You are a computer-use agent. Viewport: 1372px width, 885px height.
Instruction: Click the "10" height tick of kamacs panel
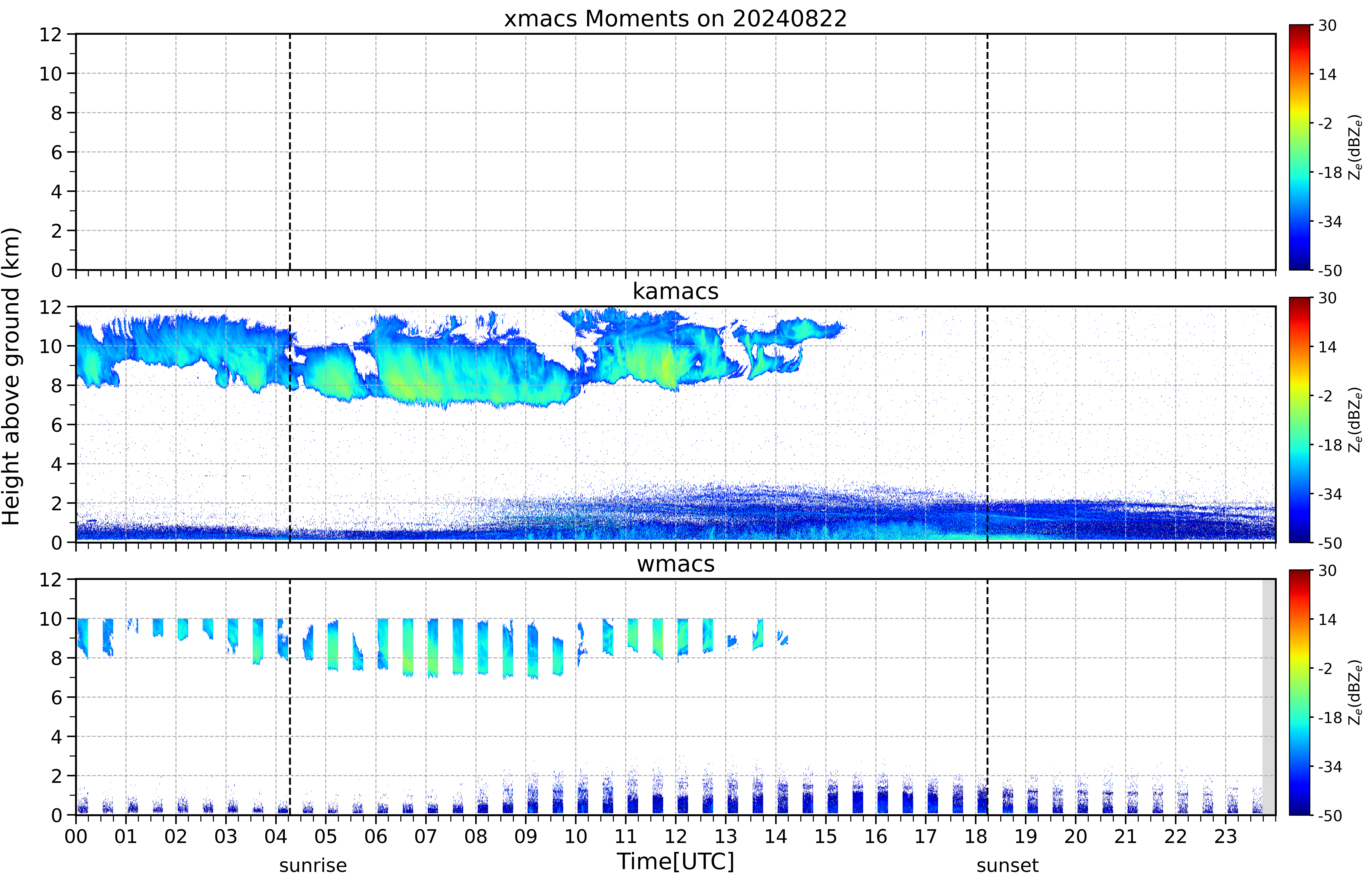point(51,346)
